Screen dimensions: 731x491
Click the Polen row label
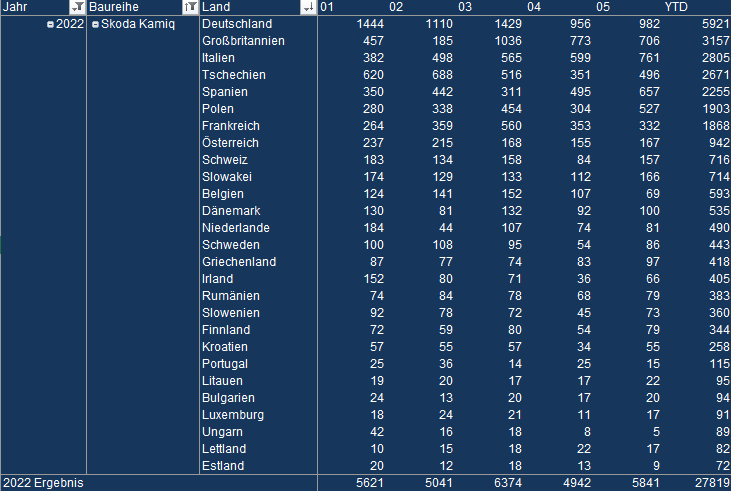218,109
